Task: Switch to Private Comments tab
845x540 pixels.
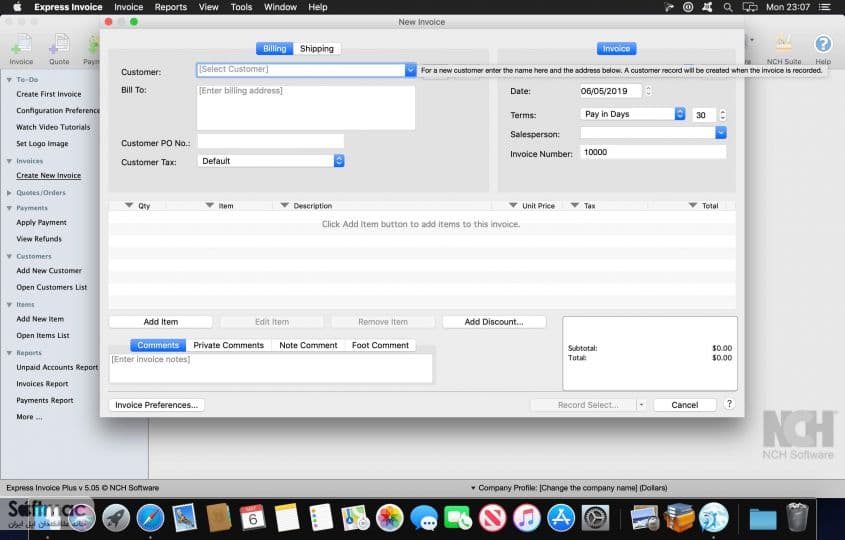Action: click(x=228, y=345)
